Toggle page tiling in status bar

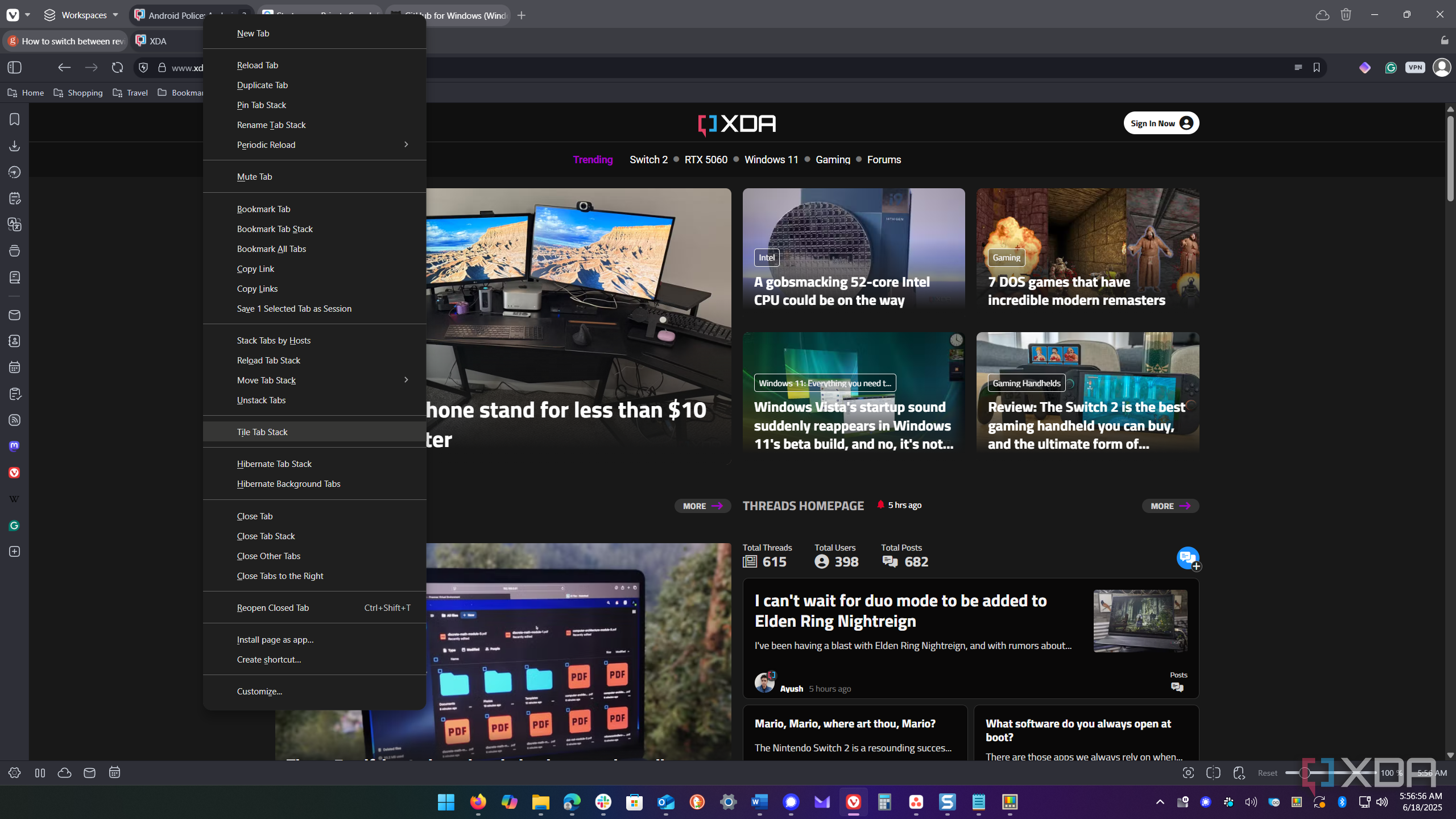point(1213,772)
